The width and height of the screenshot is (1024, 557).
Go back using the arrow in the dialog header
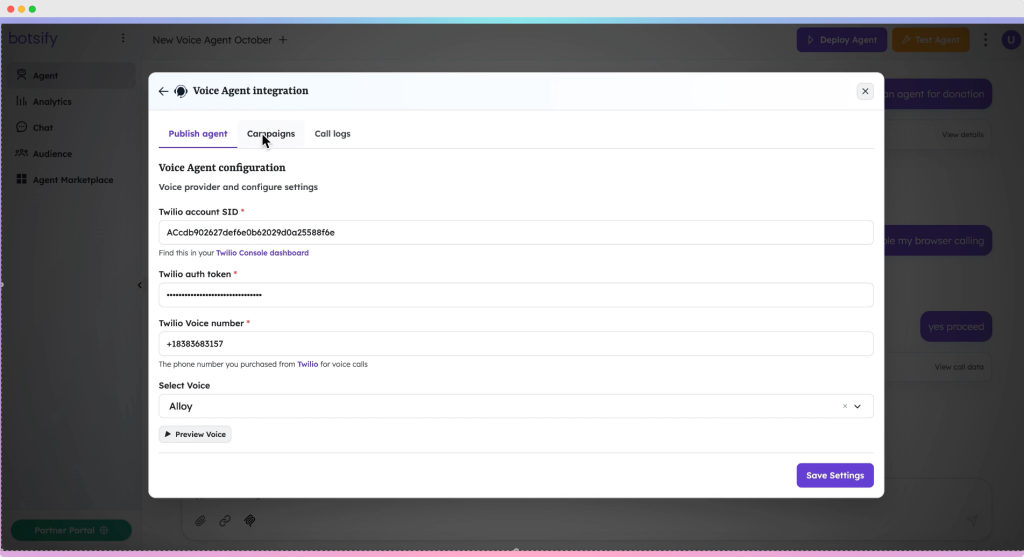[x=163, y=91]
